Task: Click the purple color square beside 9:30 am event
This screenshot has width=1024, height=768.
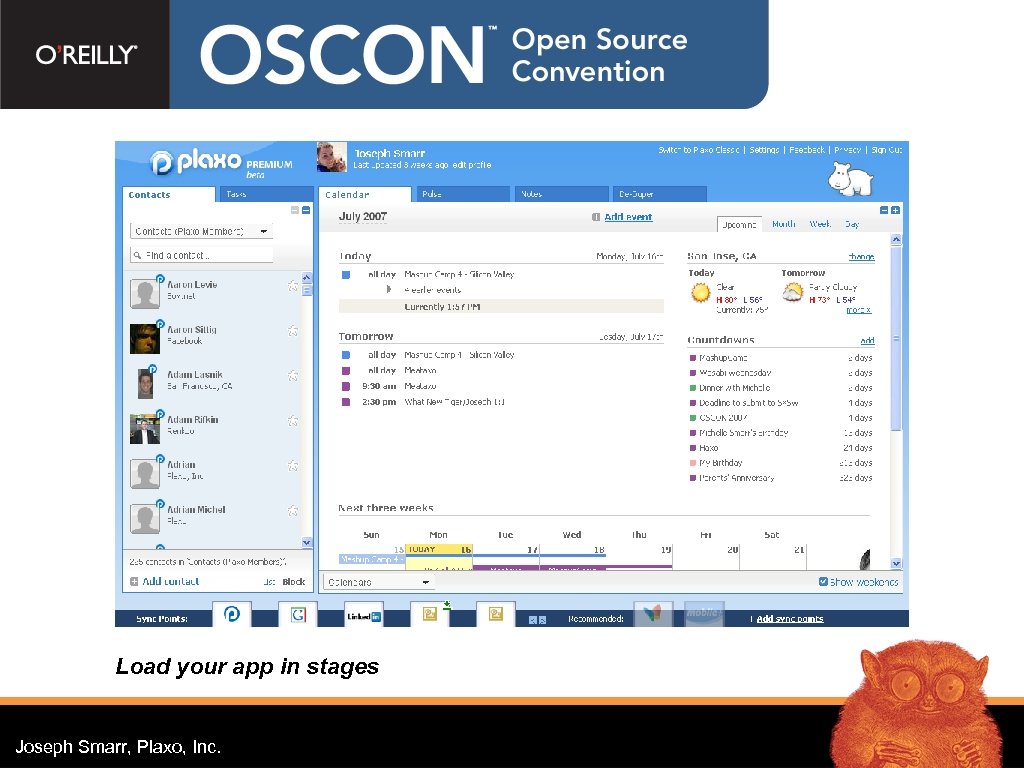Action: (346, 386)
